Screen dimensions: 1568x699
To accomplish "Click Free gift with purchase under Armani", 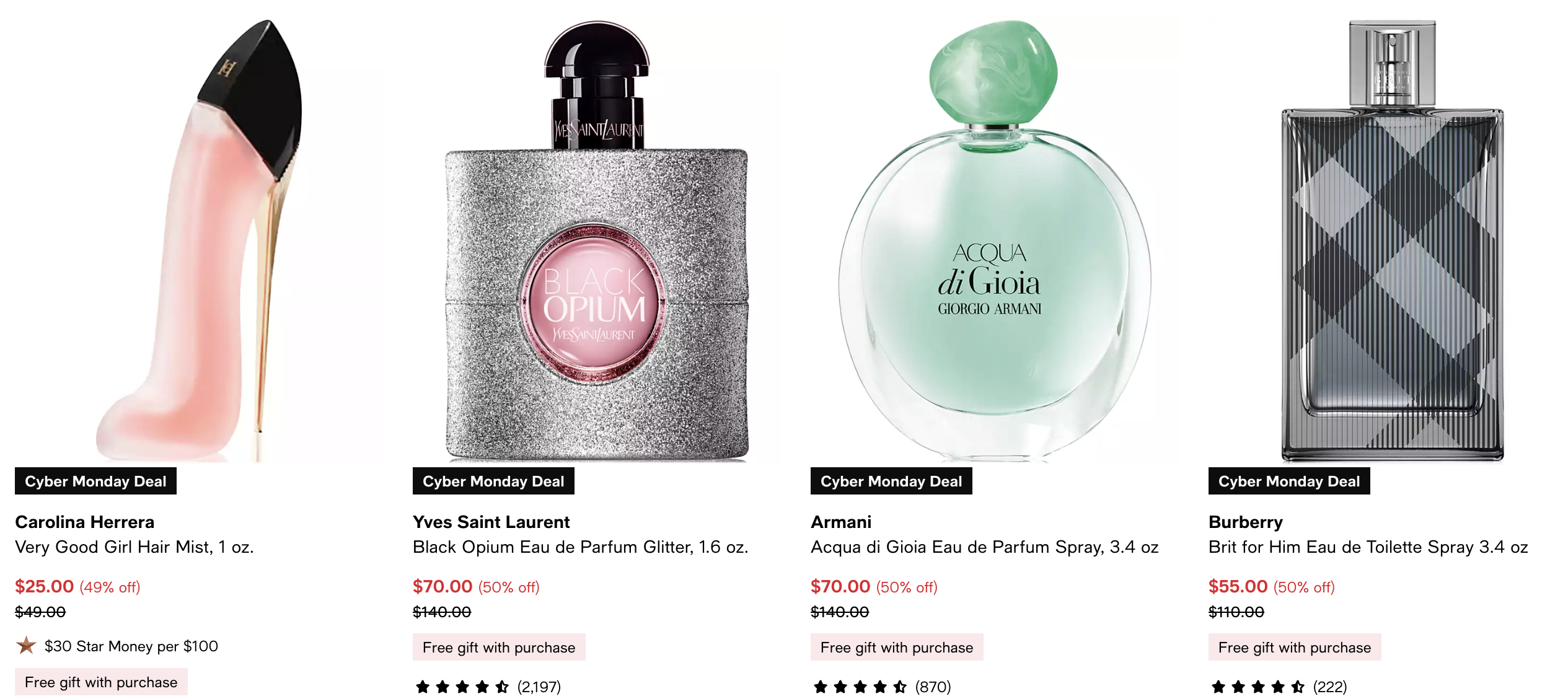I will [897, 647].
